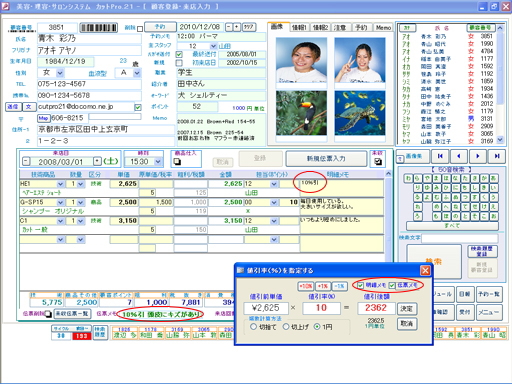The width and height of the screenshot is (512, 384).
Task: Click the -1% button in discount dialog
Action: [x=339, y=286]
